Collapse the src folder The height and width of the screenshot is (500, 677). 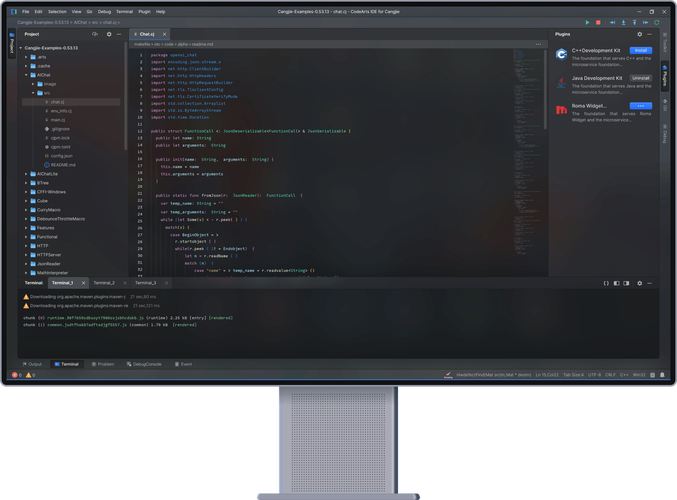[x=33, y=93]
